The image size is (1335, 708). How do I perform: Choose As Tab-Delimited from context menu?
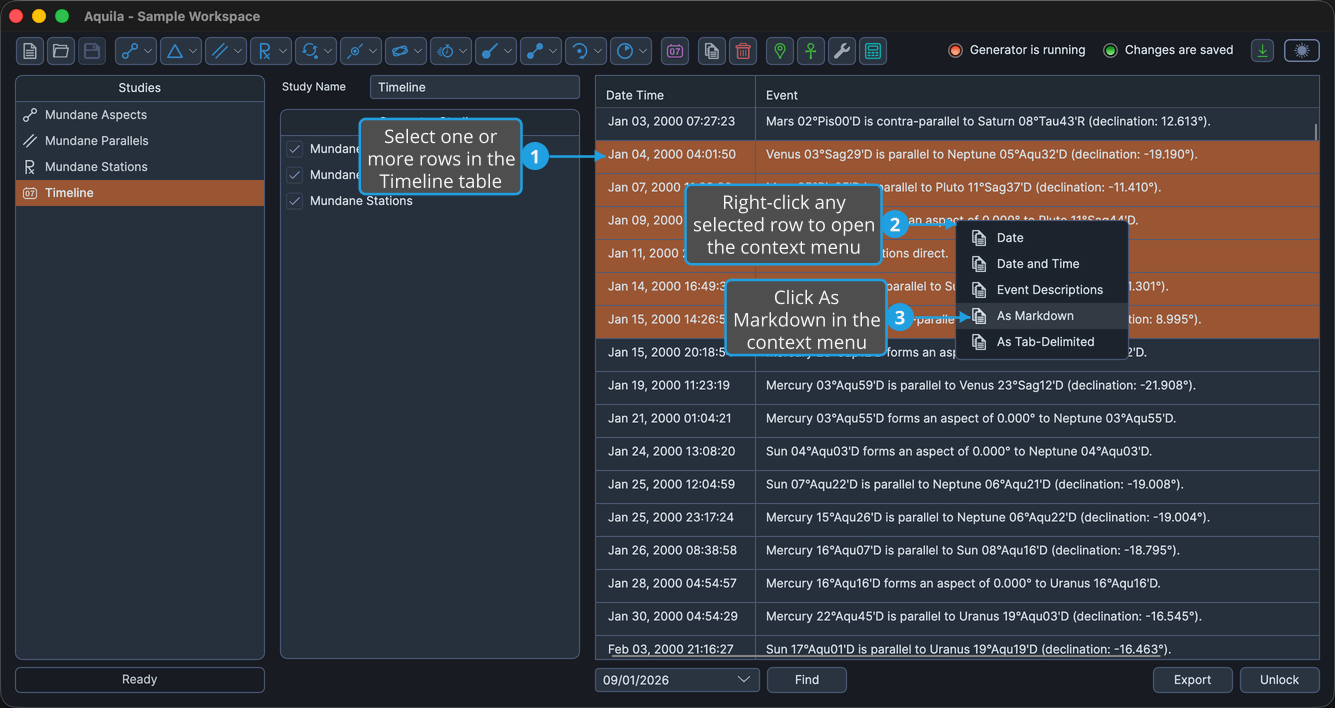click(x=1042, y=342)
